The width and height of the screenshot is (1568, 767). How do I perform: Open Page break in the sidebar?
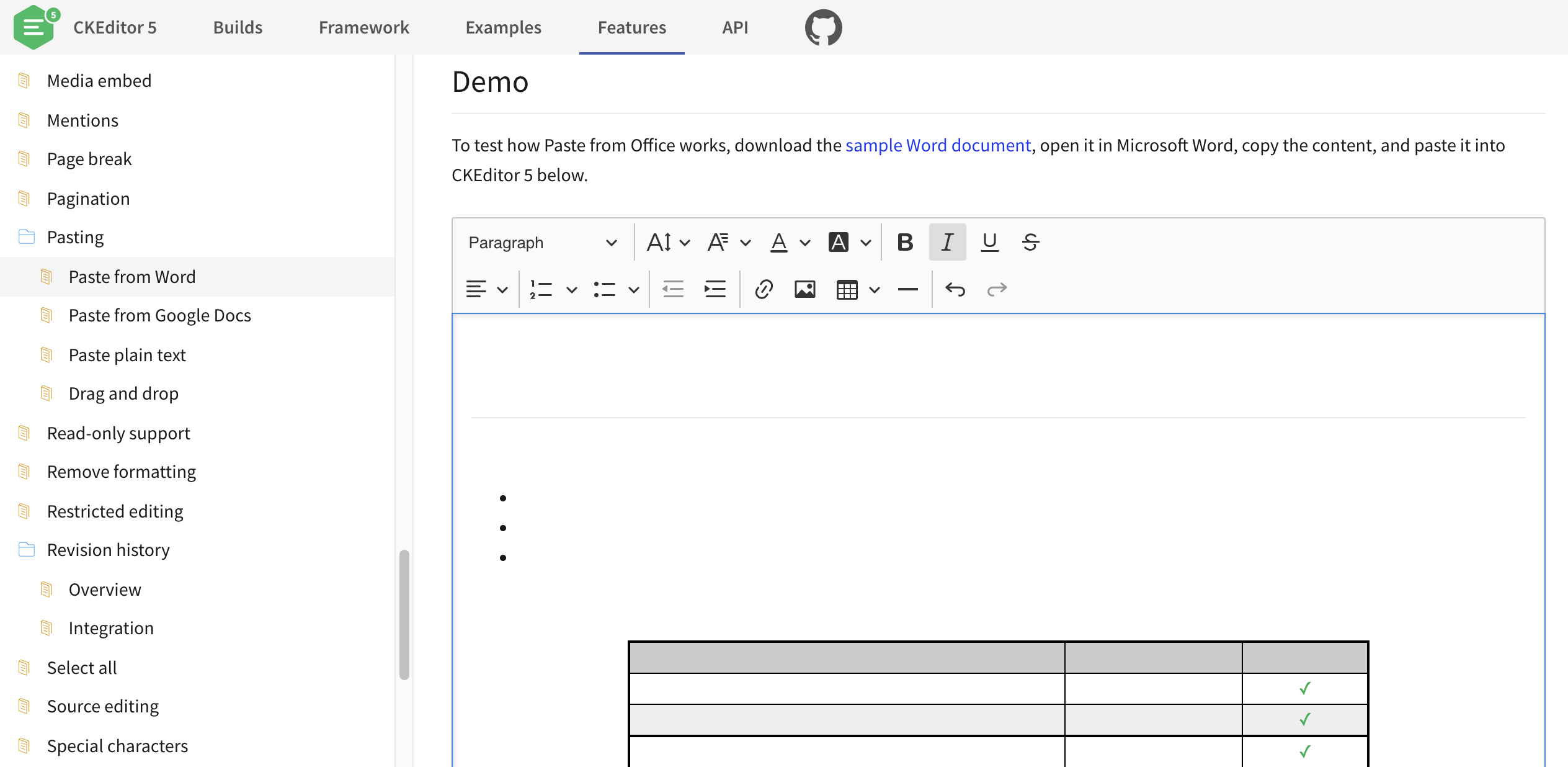89,159
